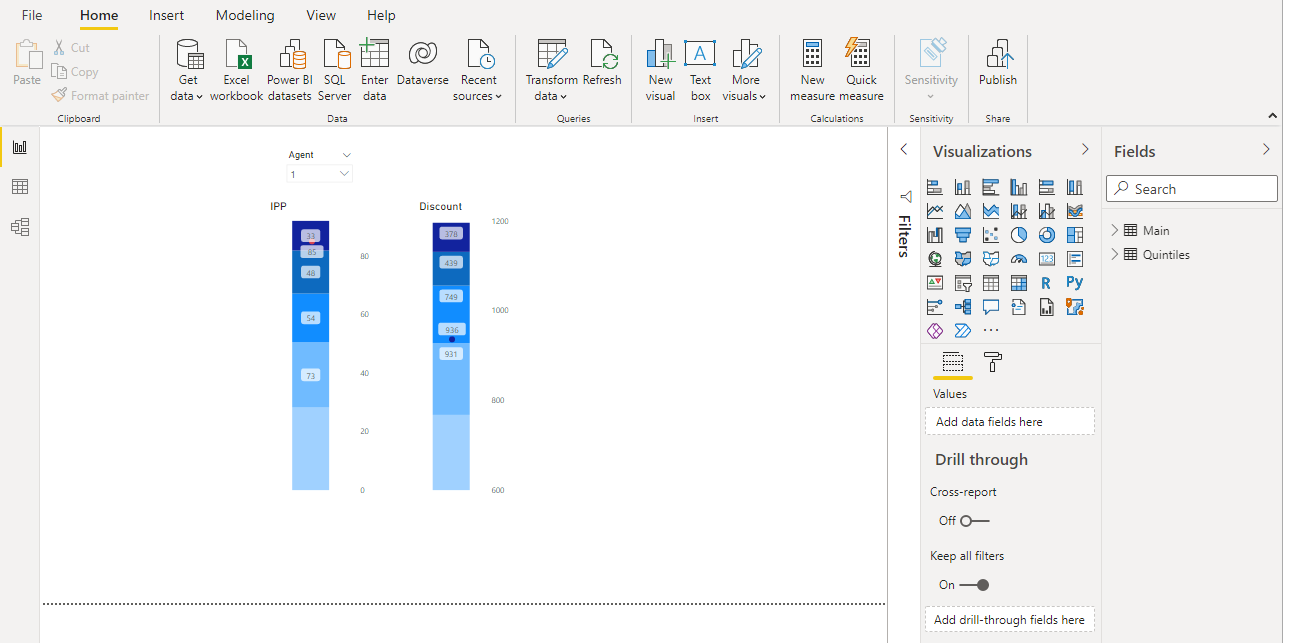This screenshot has width=1292, height=643.
Task: Switch to the View ribbon tab
Action: pos(321,15)
